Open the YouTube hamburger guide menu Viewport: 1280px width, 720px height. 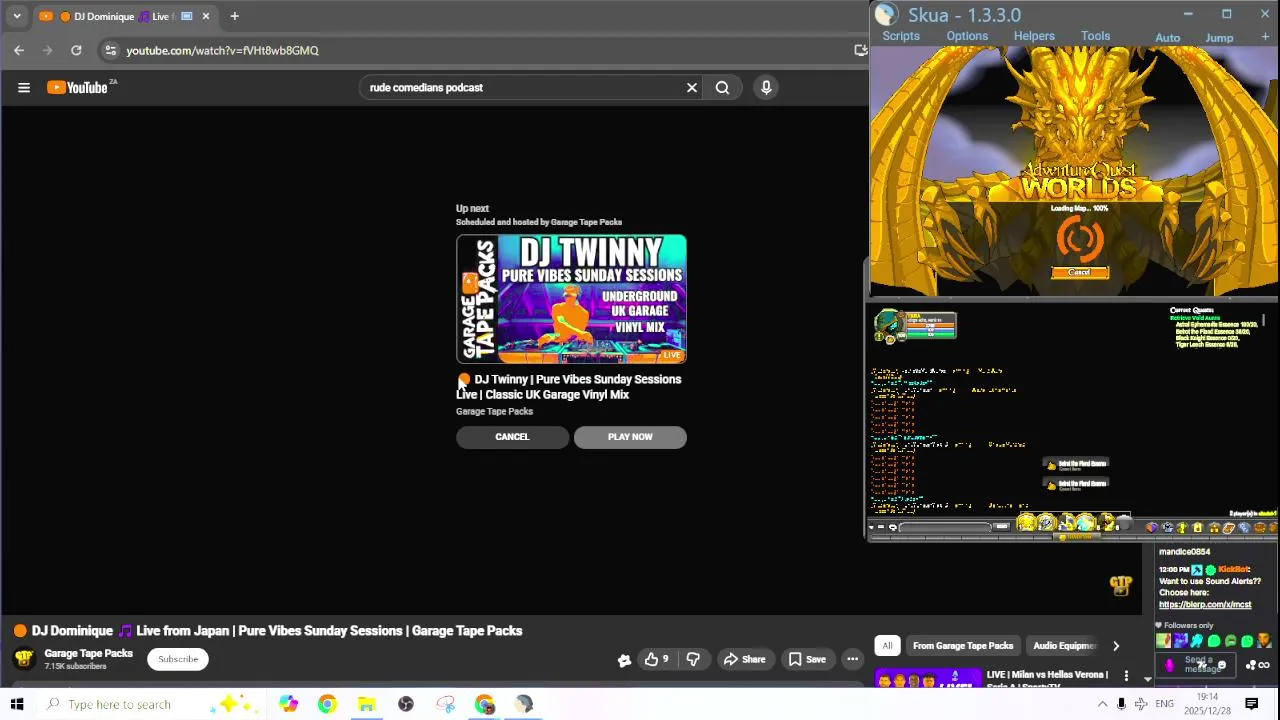24,88
